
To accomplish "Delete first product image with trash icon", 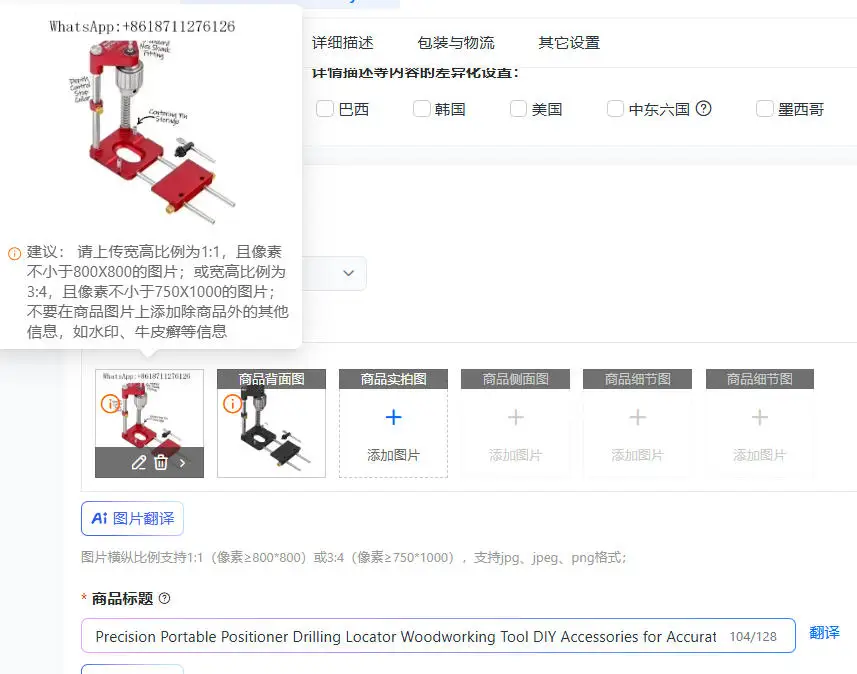I will [x=161, y=463].
